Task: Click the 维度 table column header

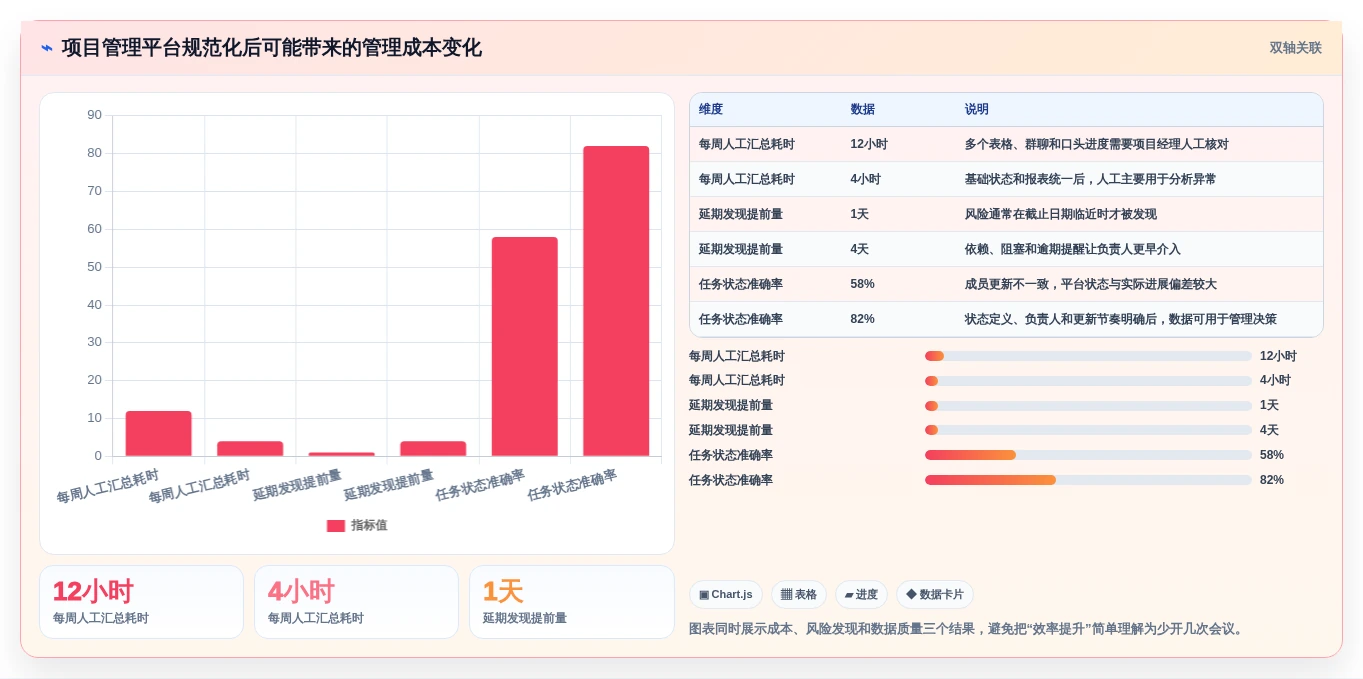Action: coord(711,109)
